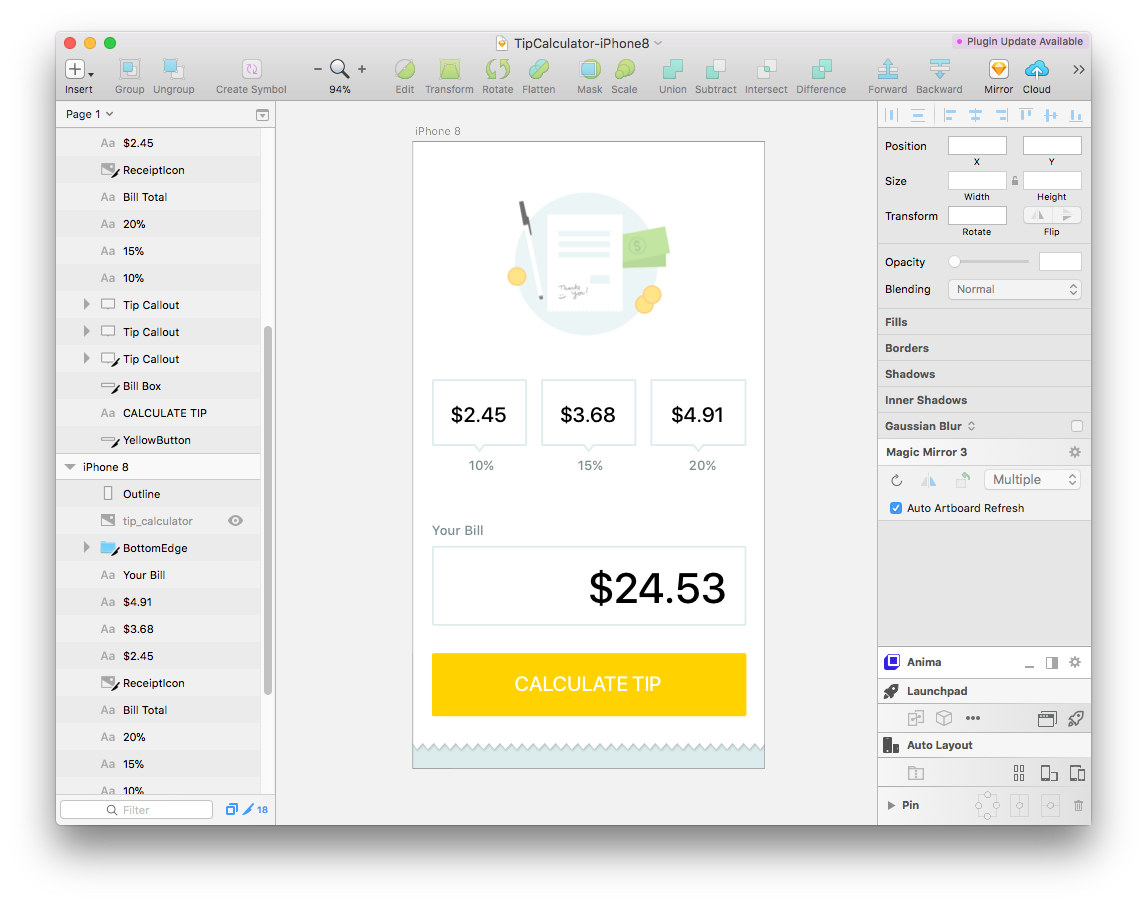Move layer Forward via toolbar
The height and width of the screenshot is (905, 1147).
click(x=887, y=70)
